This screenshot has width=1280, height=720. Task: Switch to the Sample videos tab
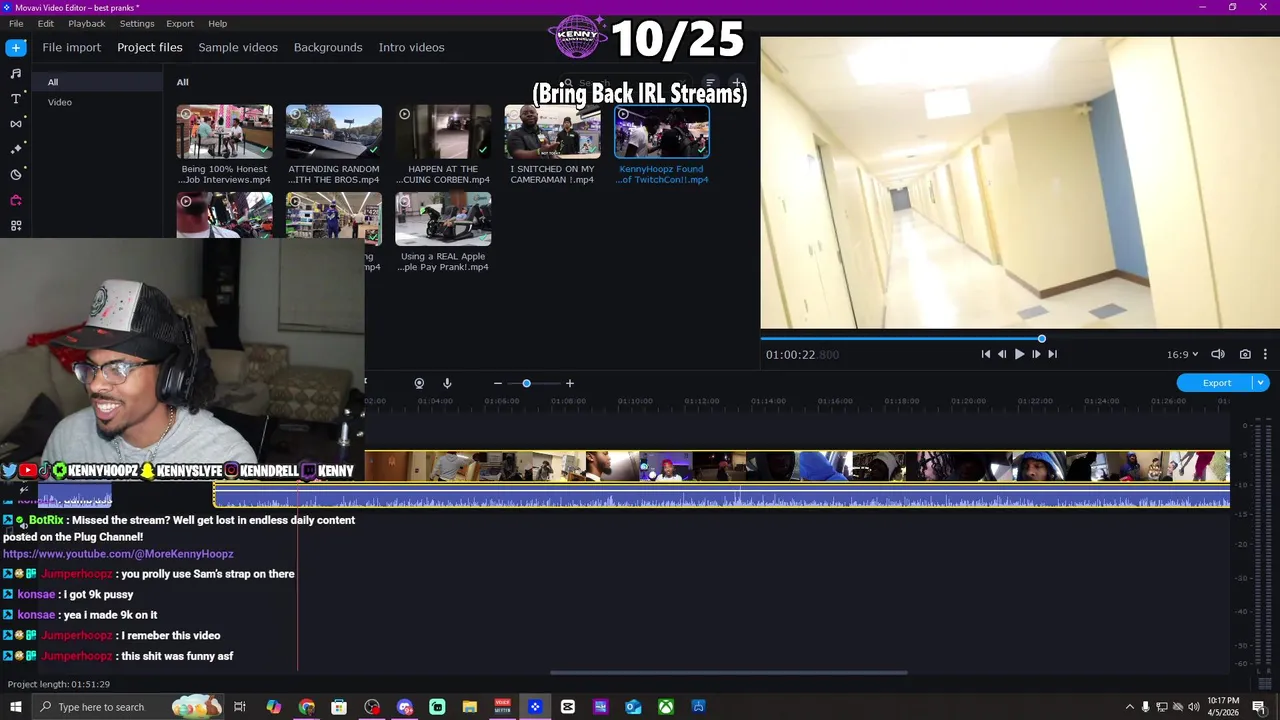tap(238, 47)
